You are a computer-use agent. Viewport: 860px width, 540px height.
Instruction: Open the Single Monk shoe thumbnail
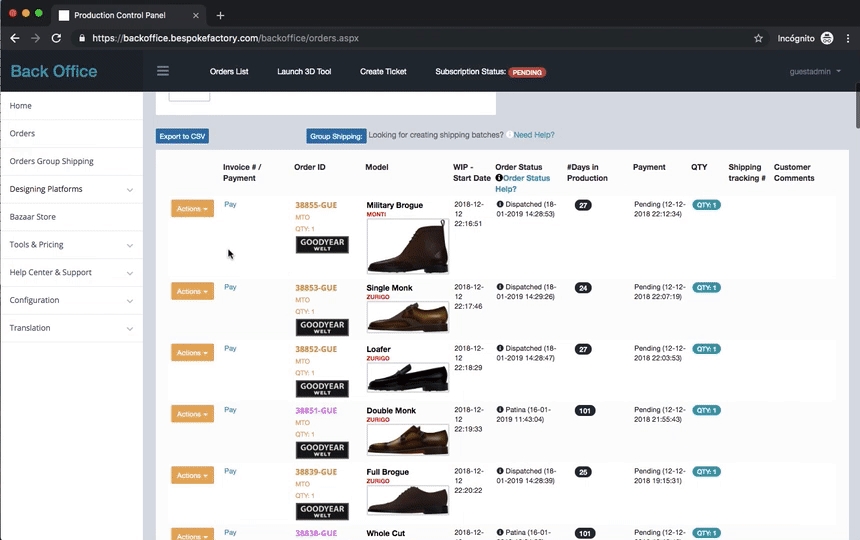[x=407, y=316]
